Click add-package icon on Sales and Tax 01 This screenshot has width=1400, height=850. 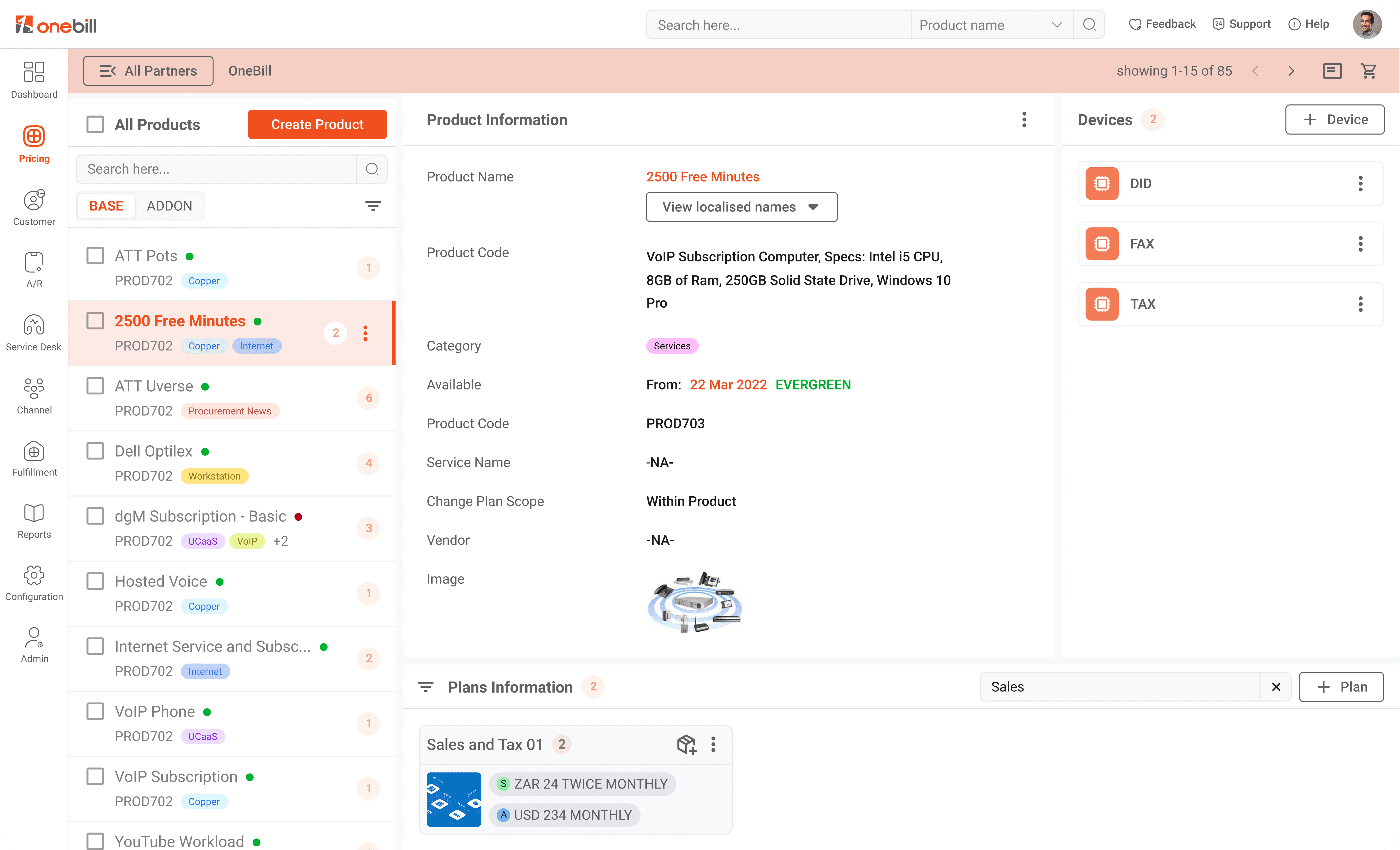686,744
